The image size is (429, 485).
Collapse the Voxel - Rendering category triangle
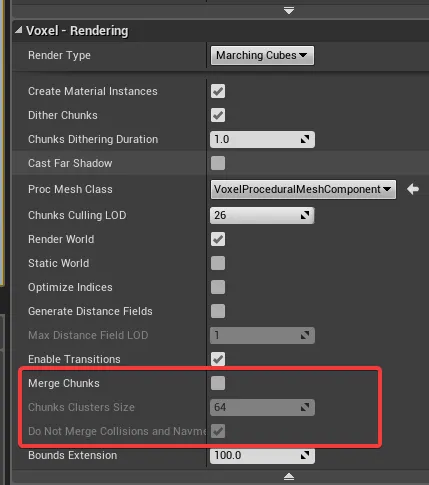click(19, 31)
